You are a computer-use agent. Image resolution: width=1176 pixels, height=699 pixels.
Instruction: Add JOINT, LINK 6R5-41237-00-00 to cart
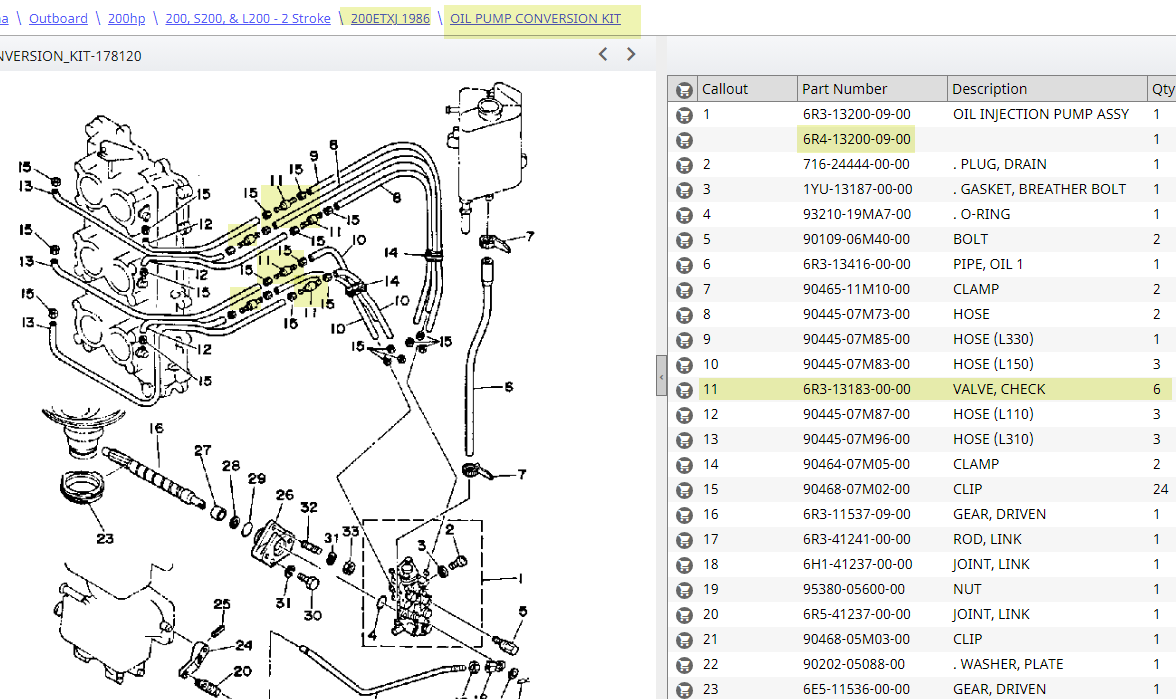[683, 615]
